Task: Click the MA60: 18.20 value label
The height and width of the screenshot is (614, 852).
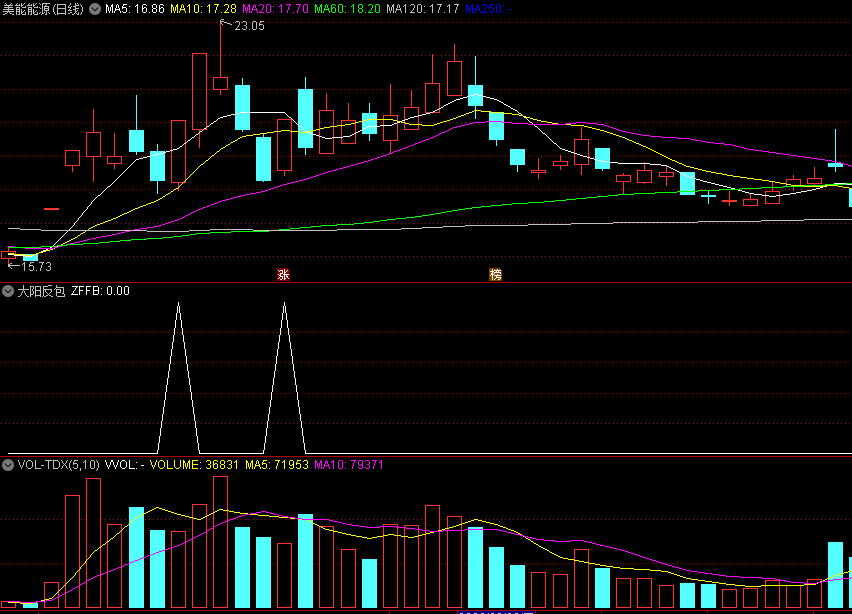Action: click(347, 9)
